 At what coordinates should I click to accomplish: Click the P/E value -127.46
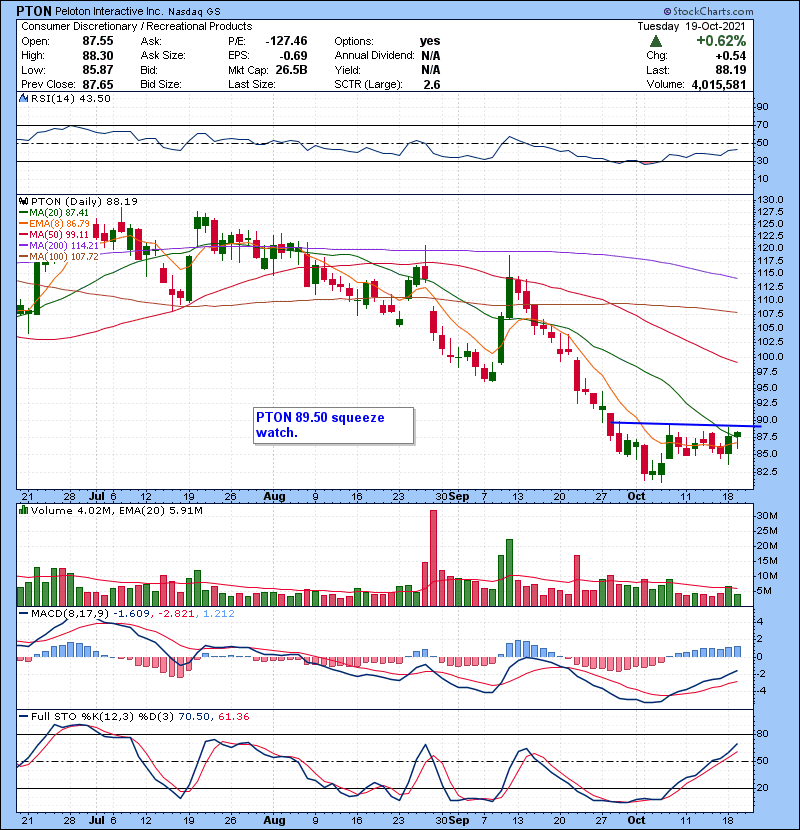(x=286, y=41)
